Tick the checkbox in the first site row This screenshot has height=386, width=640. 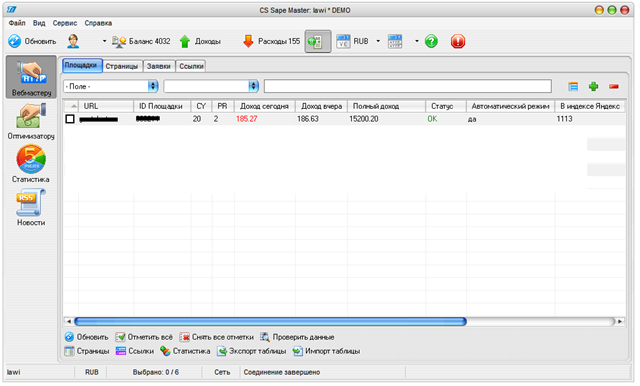pyautogui.click(x=70, y=119)
